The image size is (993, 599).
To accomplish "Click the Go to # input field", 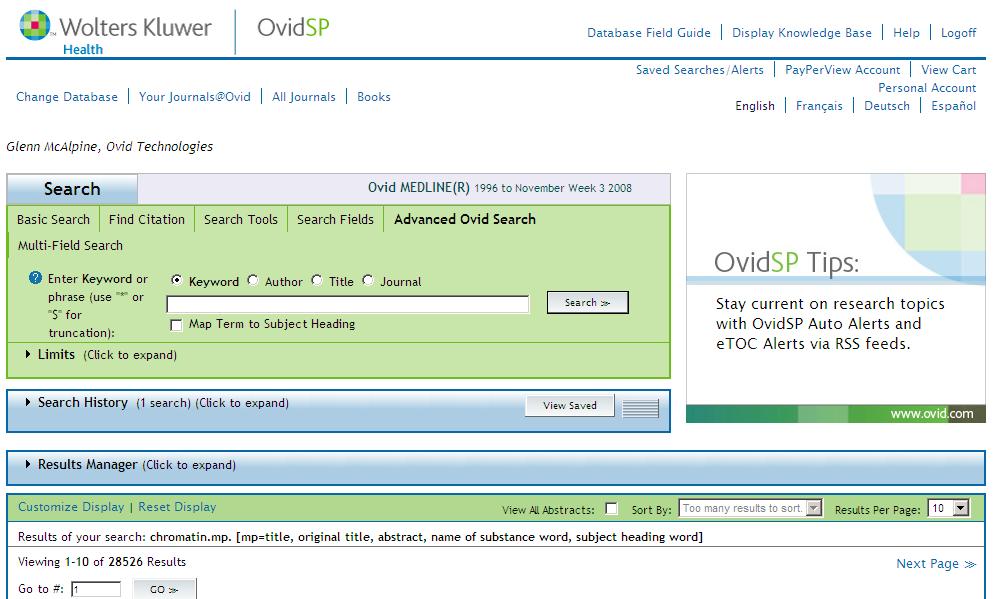I will pos(96,590).
